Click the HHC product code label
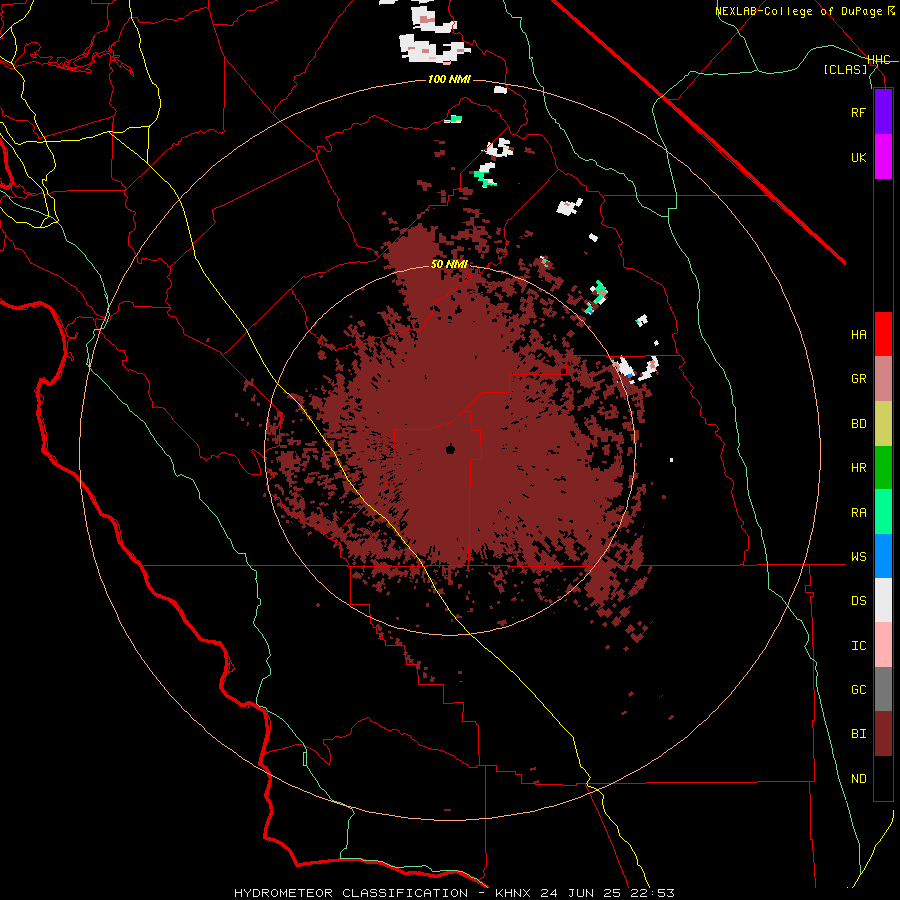This screenshot has height=900, width=900. pos(878,60)
